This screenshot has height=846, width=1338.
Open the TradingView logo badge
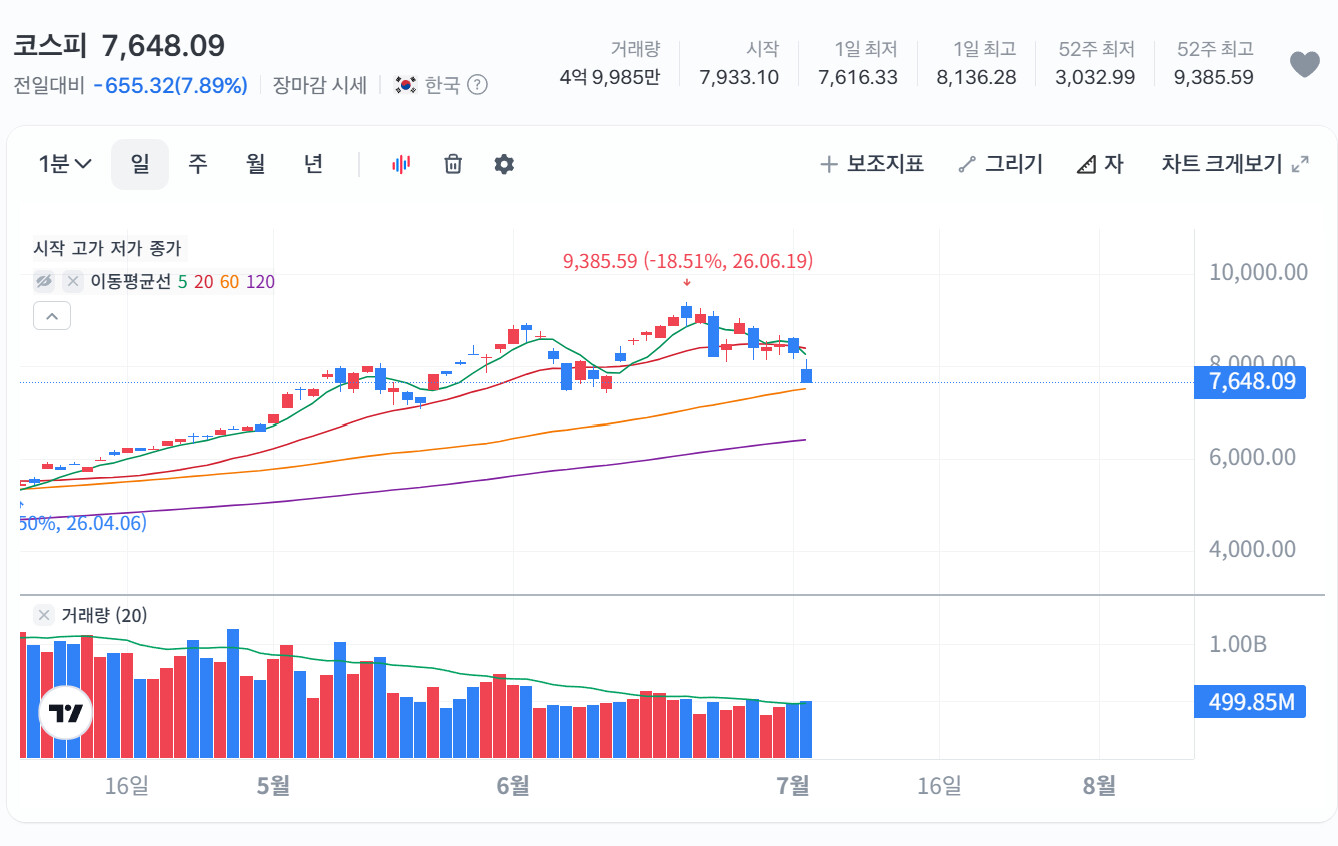point(66,713)
